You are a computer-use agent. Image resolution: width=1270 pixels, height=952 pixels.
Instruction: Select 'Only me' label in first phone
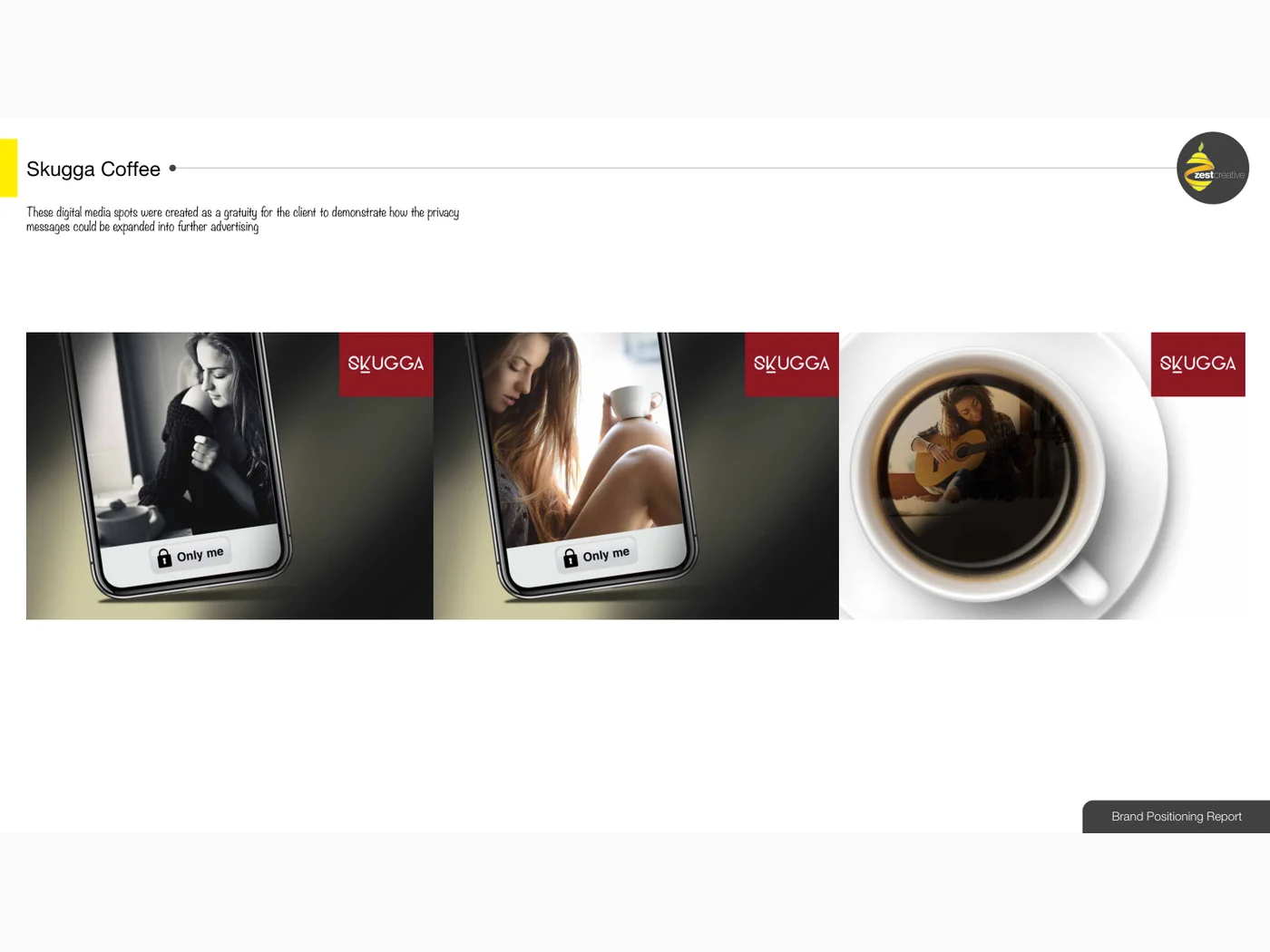click(x=200, y=554)
